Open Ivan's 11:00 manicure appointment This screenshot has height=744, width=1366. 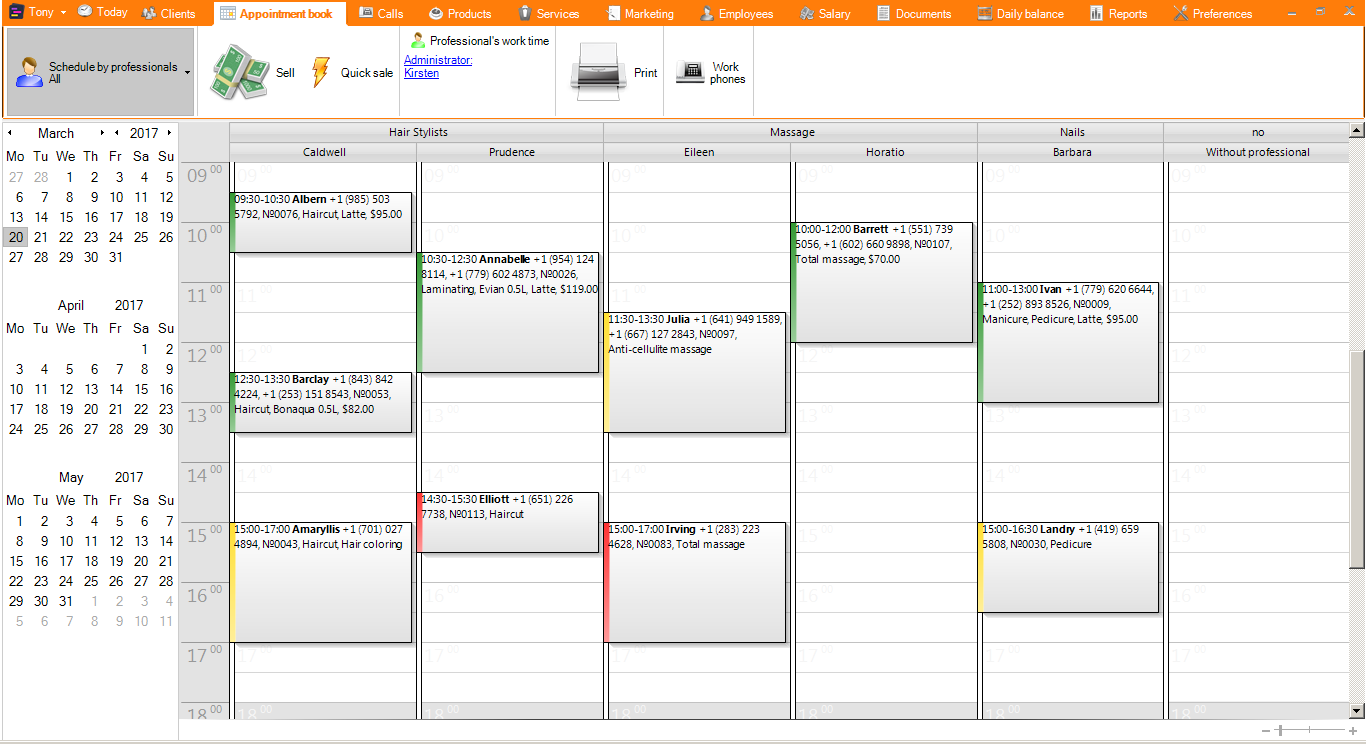coord(1068,342)
